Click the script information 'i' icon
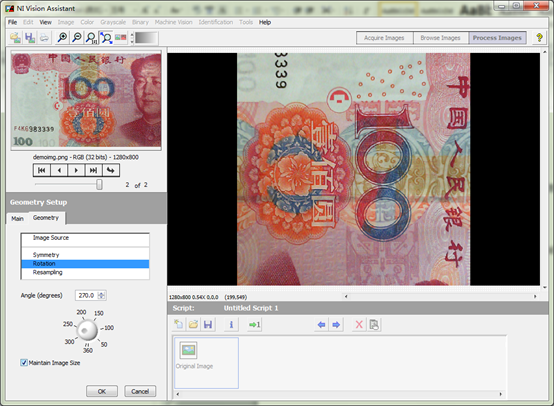 (231, 324)
